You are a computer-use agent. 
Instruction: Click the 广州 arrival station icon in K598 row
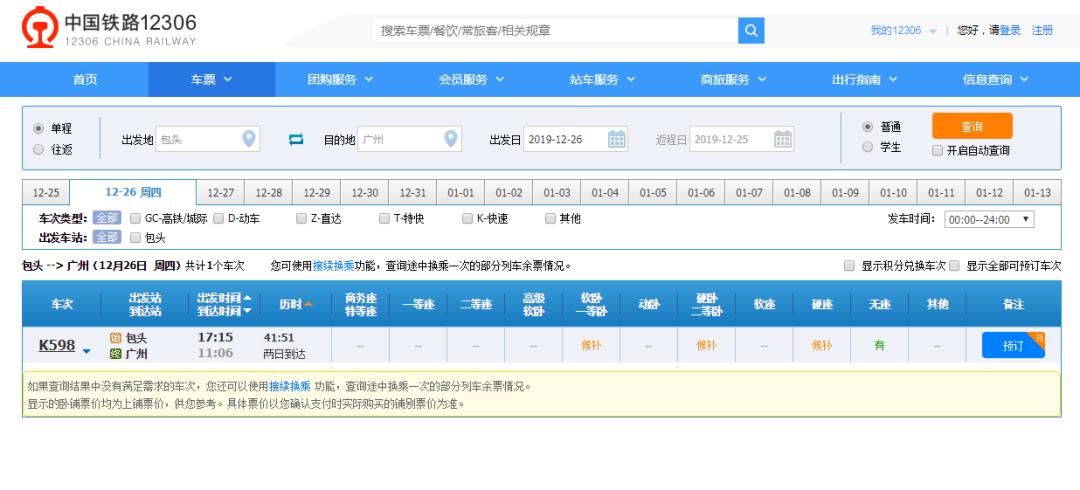116,354
